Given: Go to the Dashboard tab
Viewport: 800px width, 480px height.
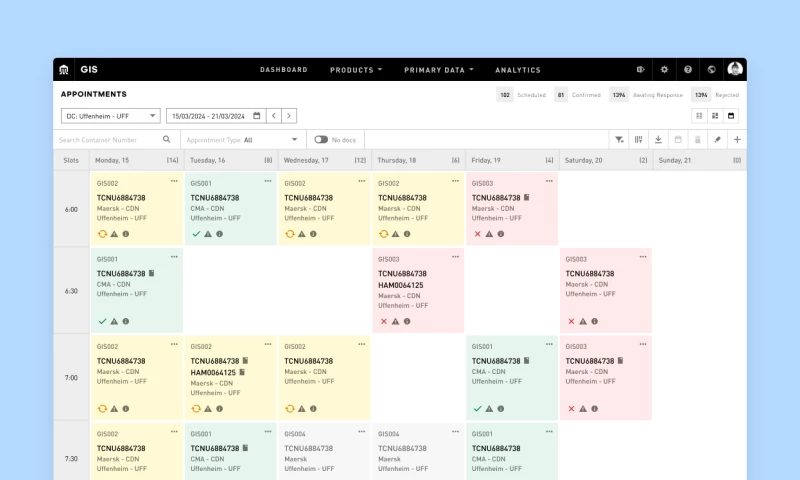Looking at the screenshot, I should [x=284, y=70].
